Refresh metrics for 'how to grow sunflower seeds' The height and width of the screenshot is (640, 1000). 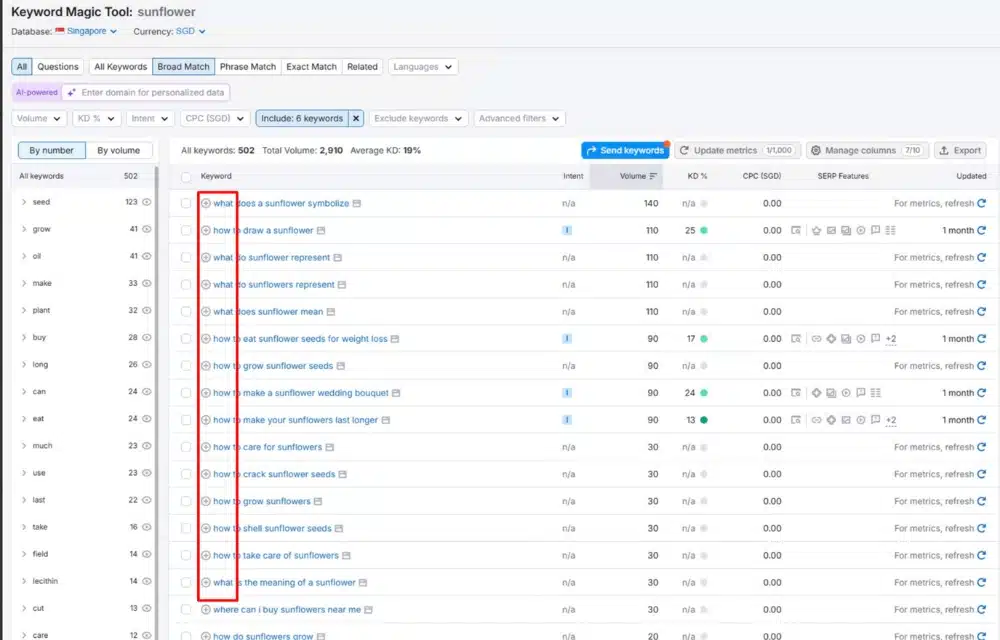coord(981,366)
